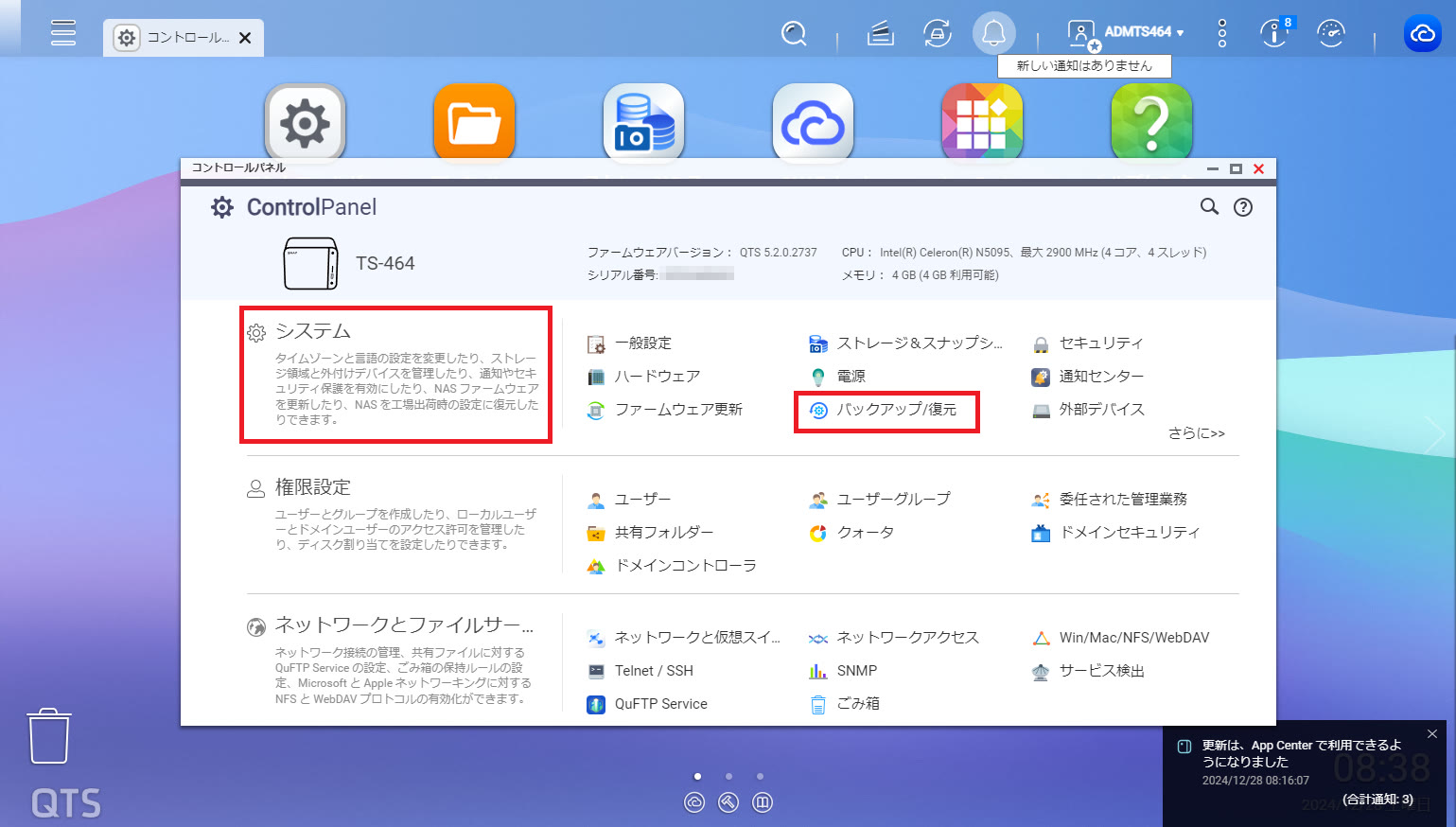This screenshot has height=827, width=1456.
Task: Open the notifications bell
Action: (993, 34)
